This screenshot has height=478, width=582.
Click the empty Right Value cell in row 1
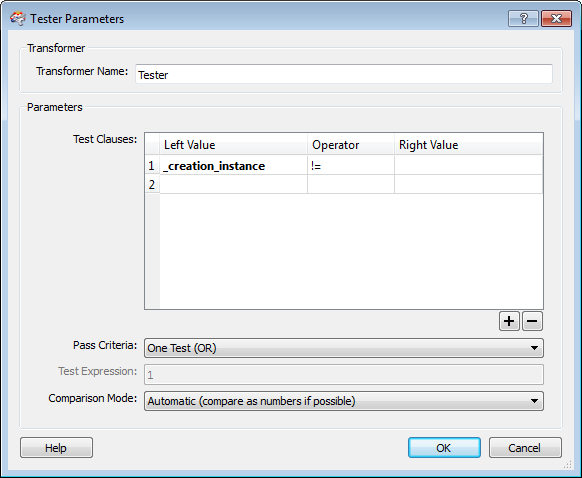[x=469, y=165]
